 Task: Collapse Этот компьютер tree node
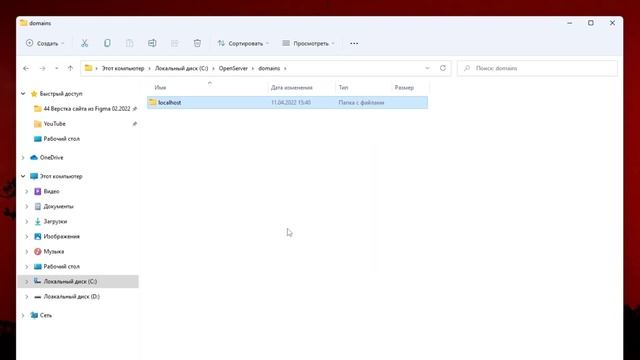[x=23, y=176]
